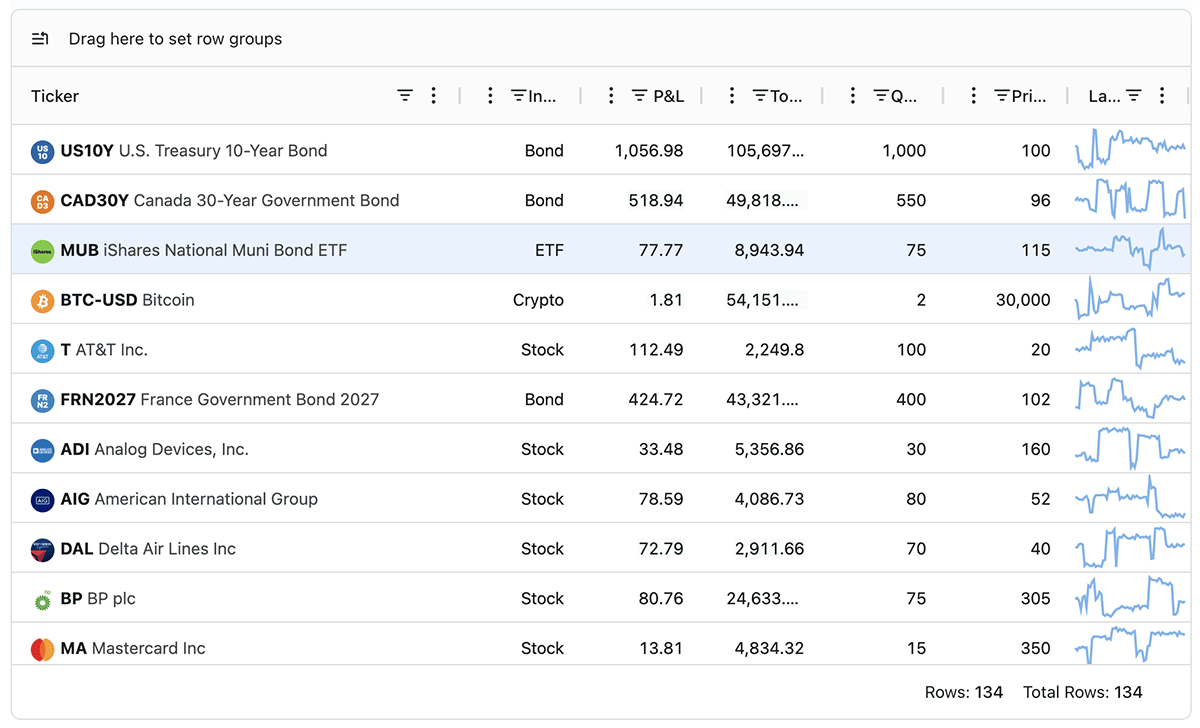Click the Last column filter icon
Image resolution: width=1200 pixels, height=728 pixels.
[1134, 96]
